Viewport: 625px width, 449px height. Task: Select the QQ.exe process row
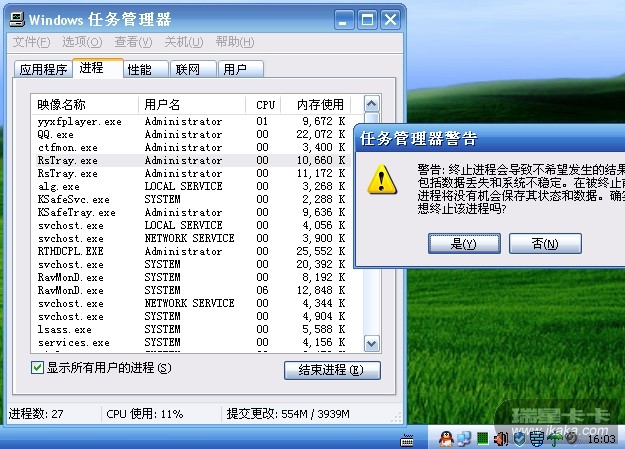click(191, 134)
